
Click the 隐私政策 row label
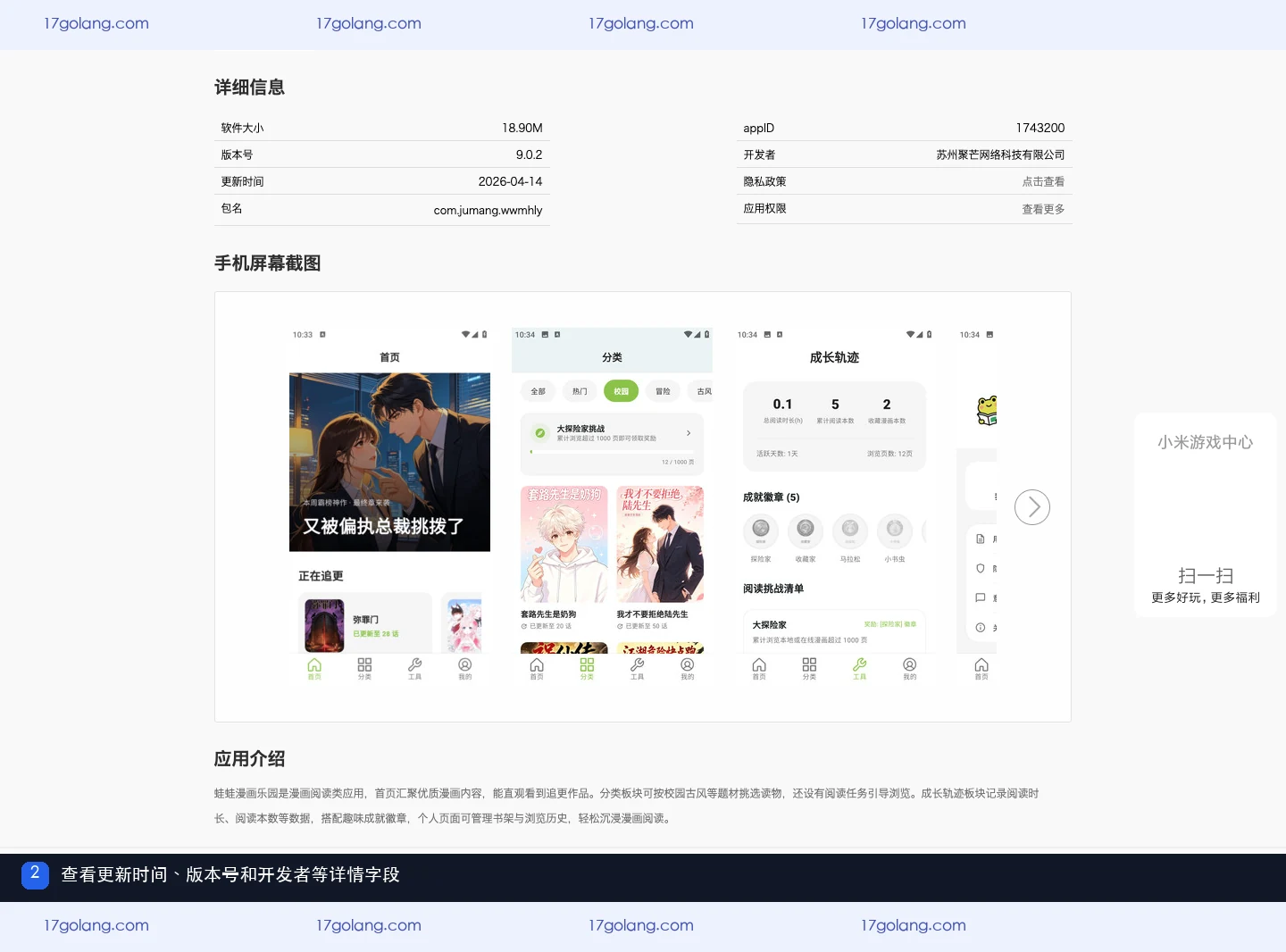[x=764, y=181]
